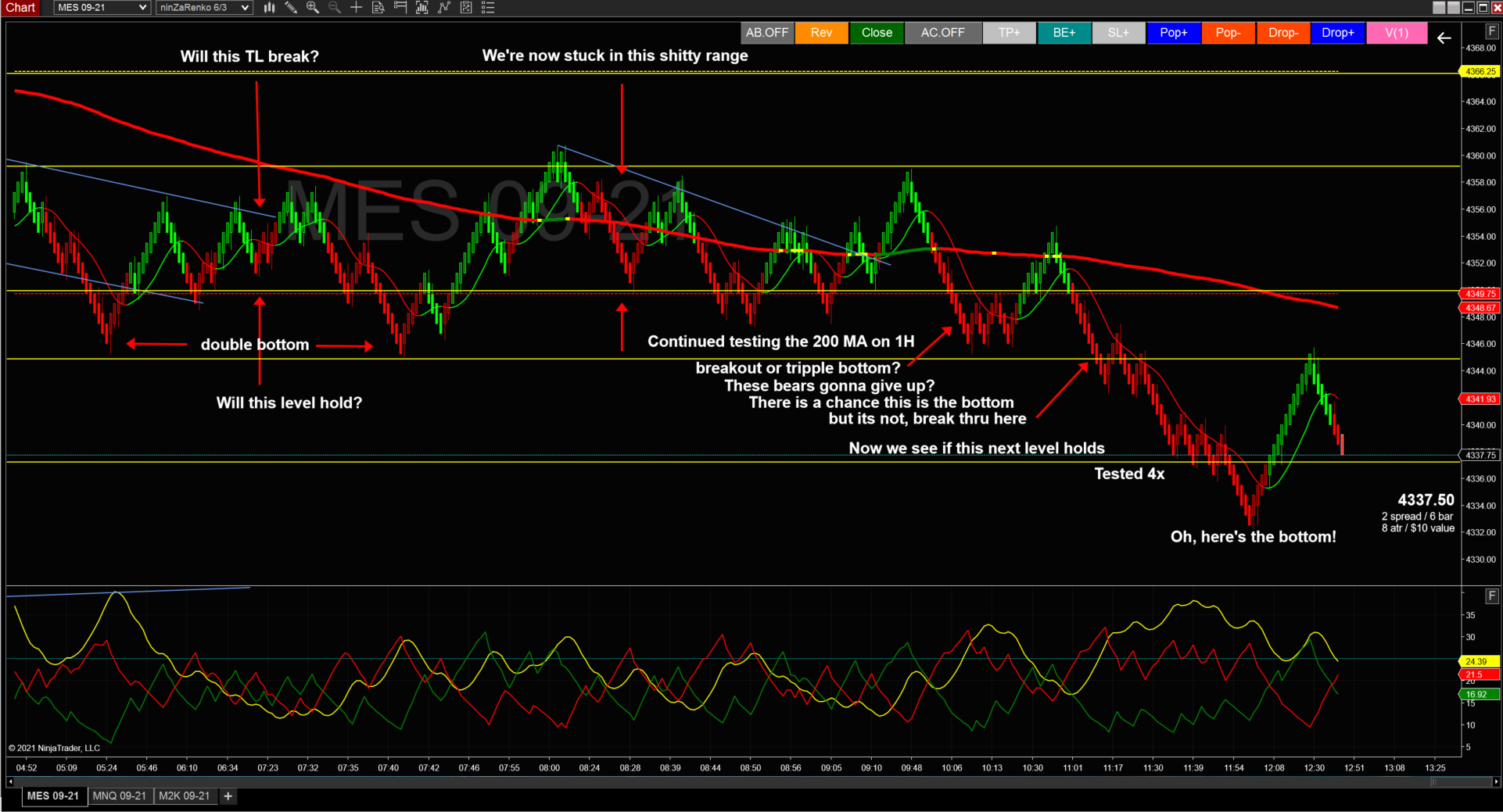Click the second grey square in title bar

(x=1454, y=8)
